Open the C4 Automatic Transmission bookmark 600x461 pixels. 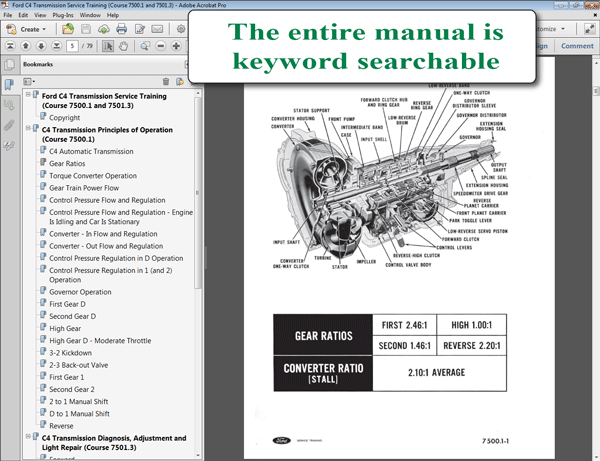(91, 151)
